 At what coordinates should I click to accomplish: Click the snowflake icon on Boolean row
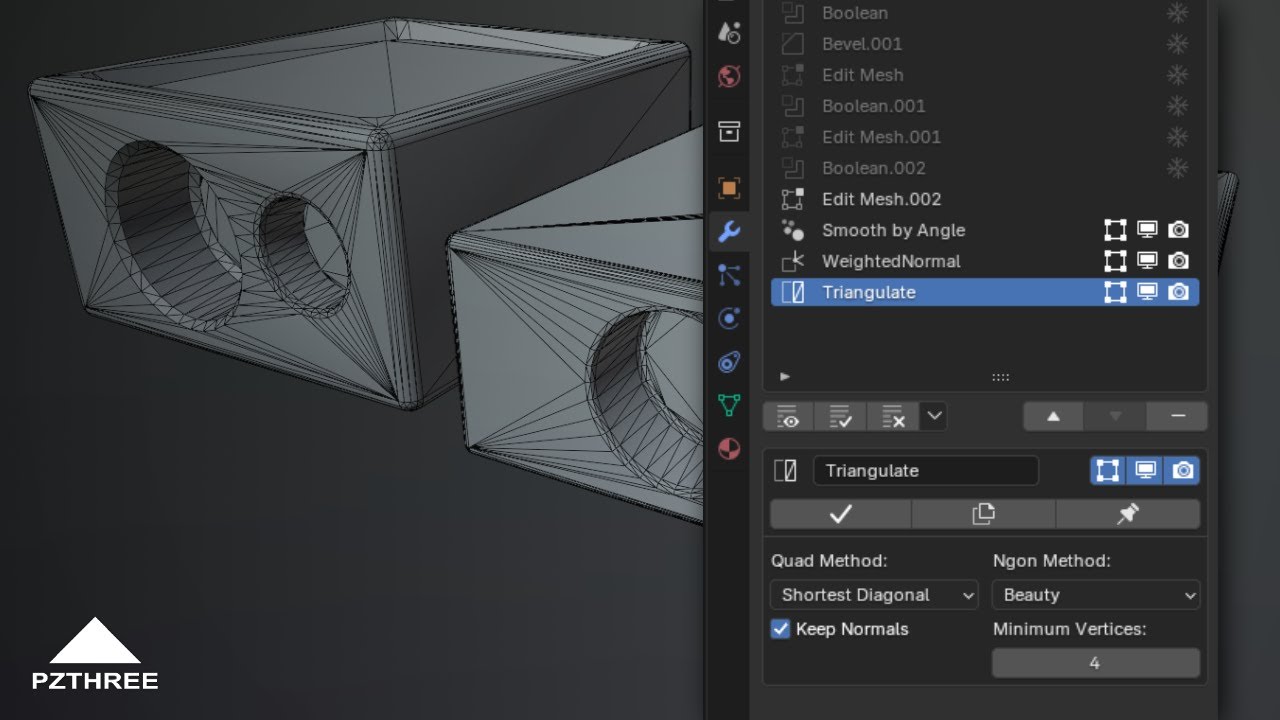click(x=1178, y=13)
